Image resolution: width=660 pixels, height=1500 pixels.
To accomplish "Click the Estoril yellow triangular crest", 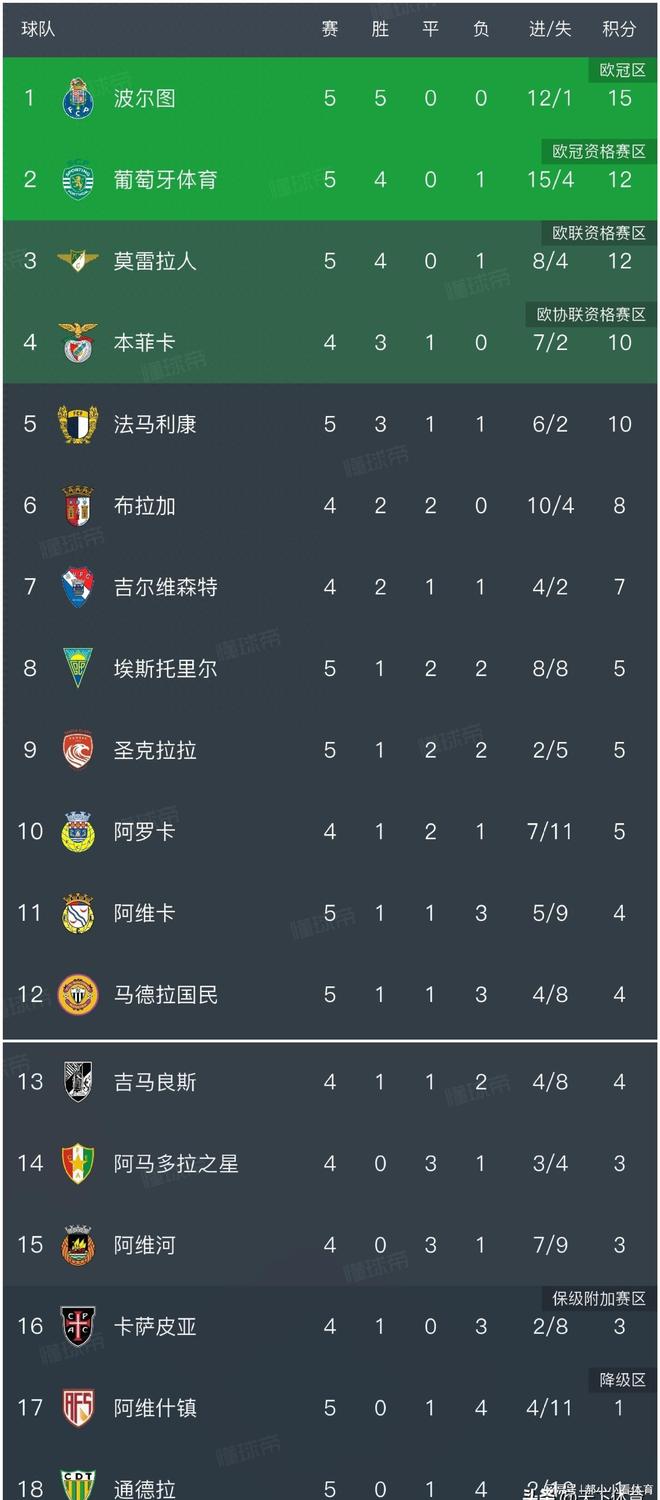I will pos(77,669).
